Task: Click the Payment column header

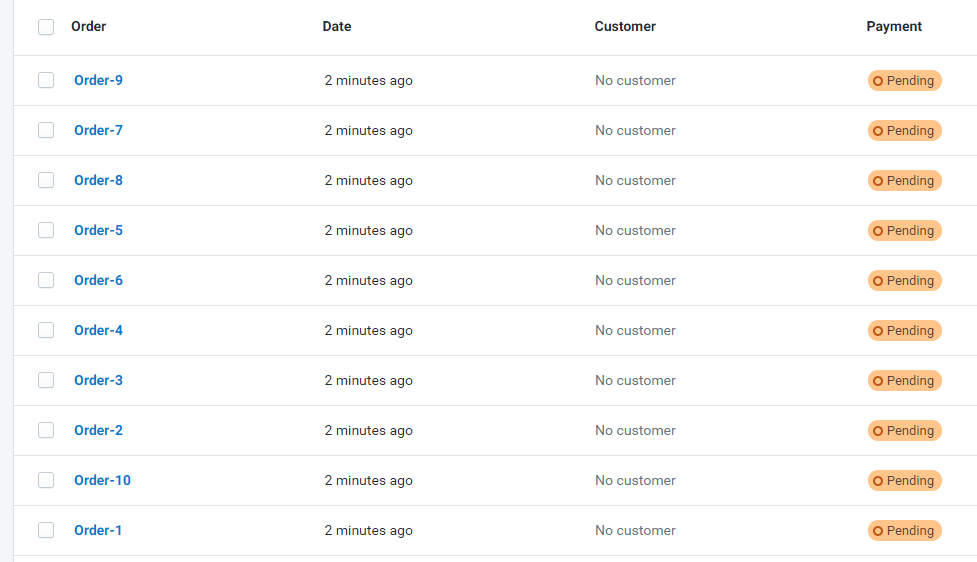Action: click(x=894, y=27)
